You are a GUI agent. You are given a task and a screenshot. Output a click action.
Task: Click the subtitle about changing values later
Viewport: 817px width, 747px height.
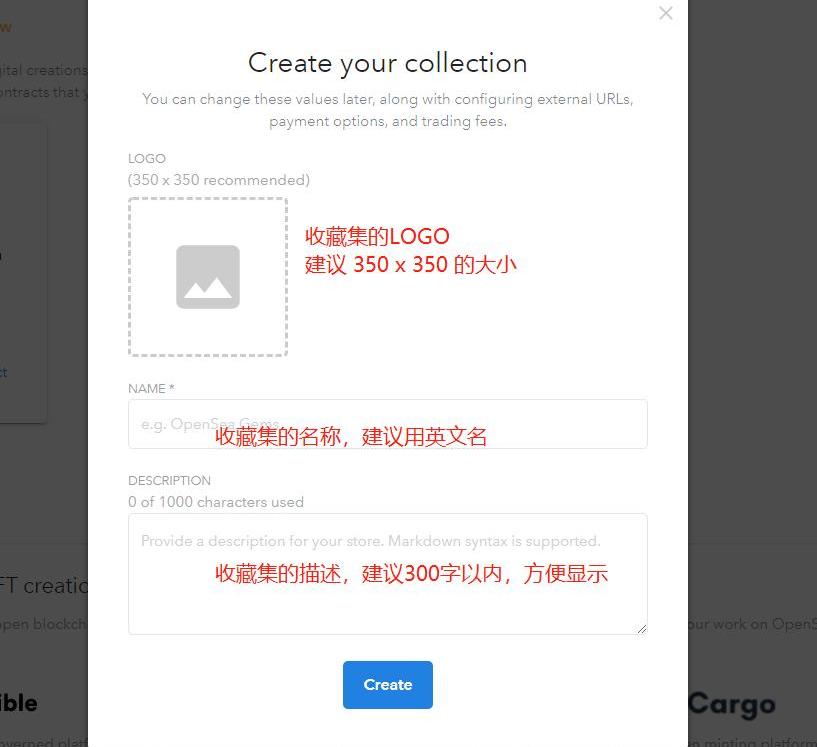pos(387,110)
